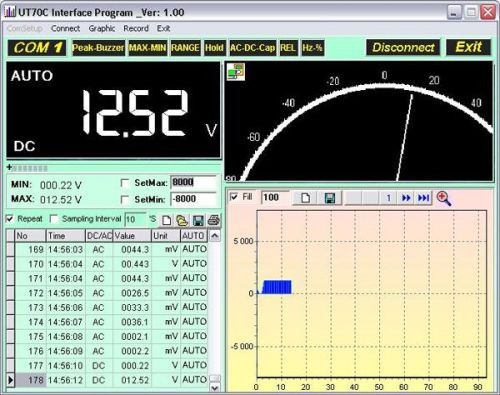Jump to last graph page

423,198
